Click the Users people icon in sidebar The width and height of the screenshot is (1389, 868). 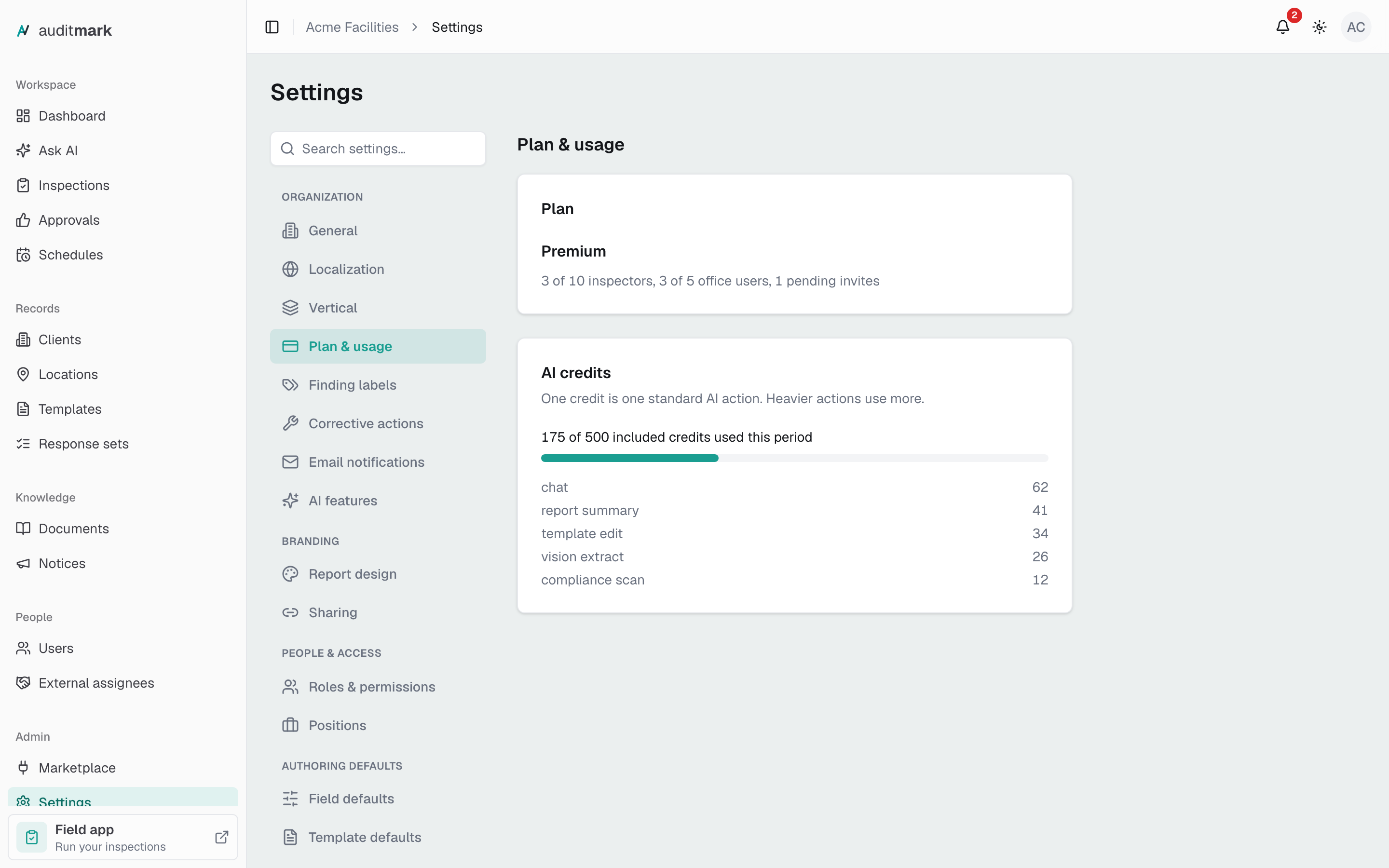tap(23, 648)
